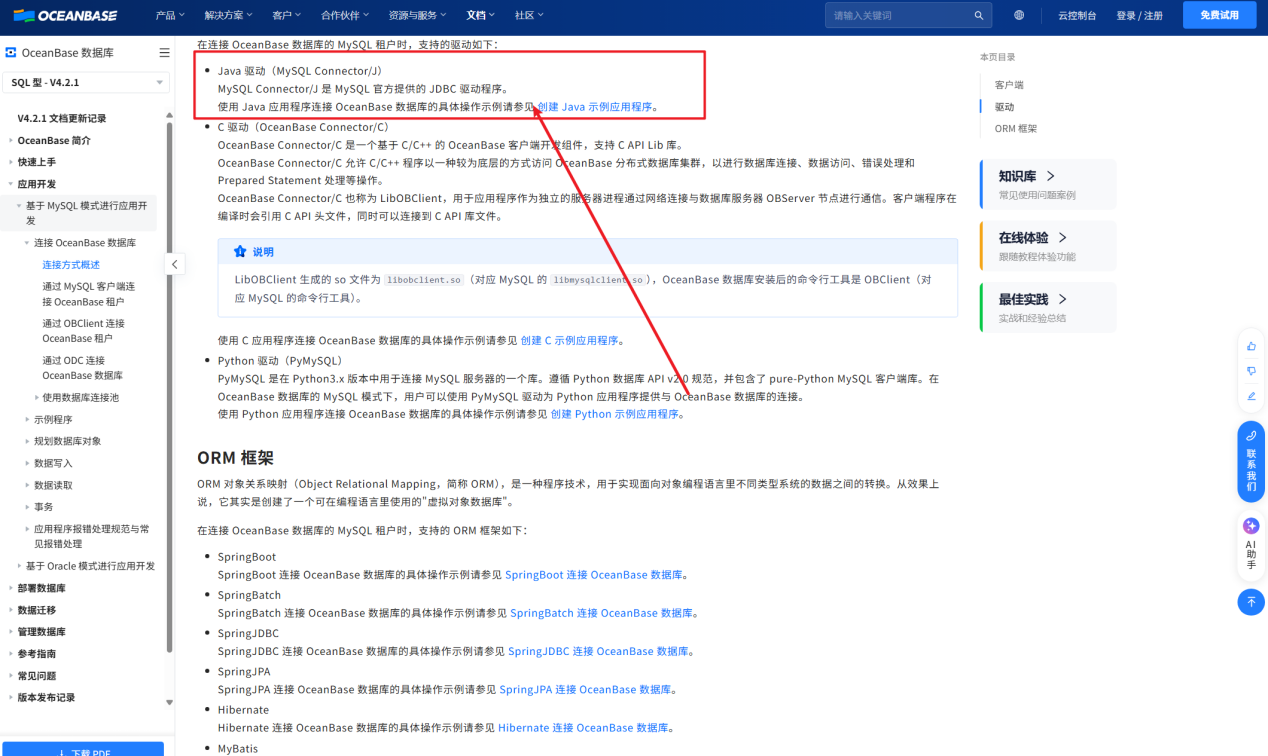
Task: Open the 产品 dropdown menu
Action: click(170, 15)
